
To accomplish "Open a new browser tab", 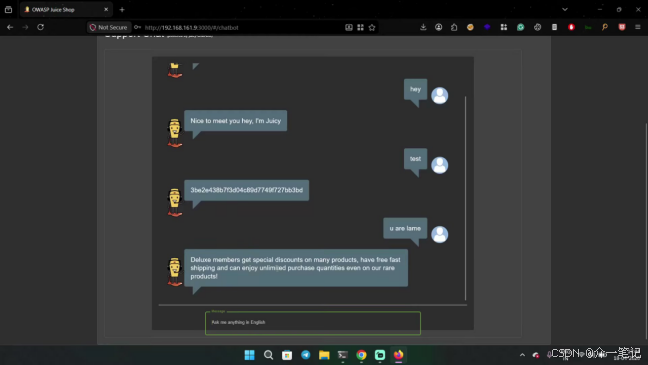I will [122, 10].
